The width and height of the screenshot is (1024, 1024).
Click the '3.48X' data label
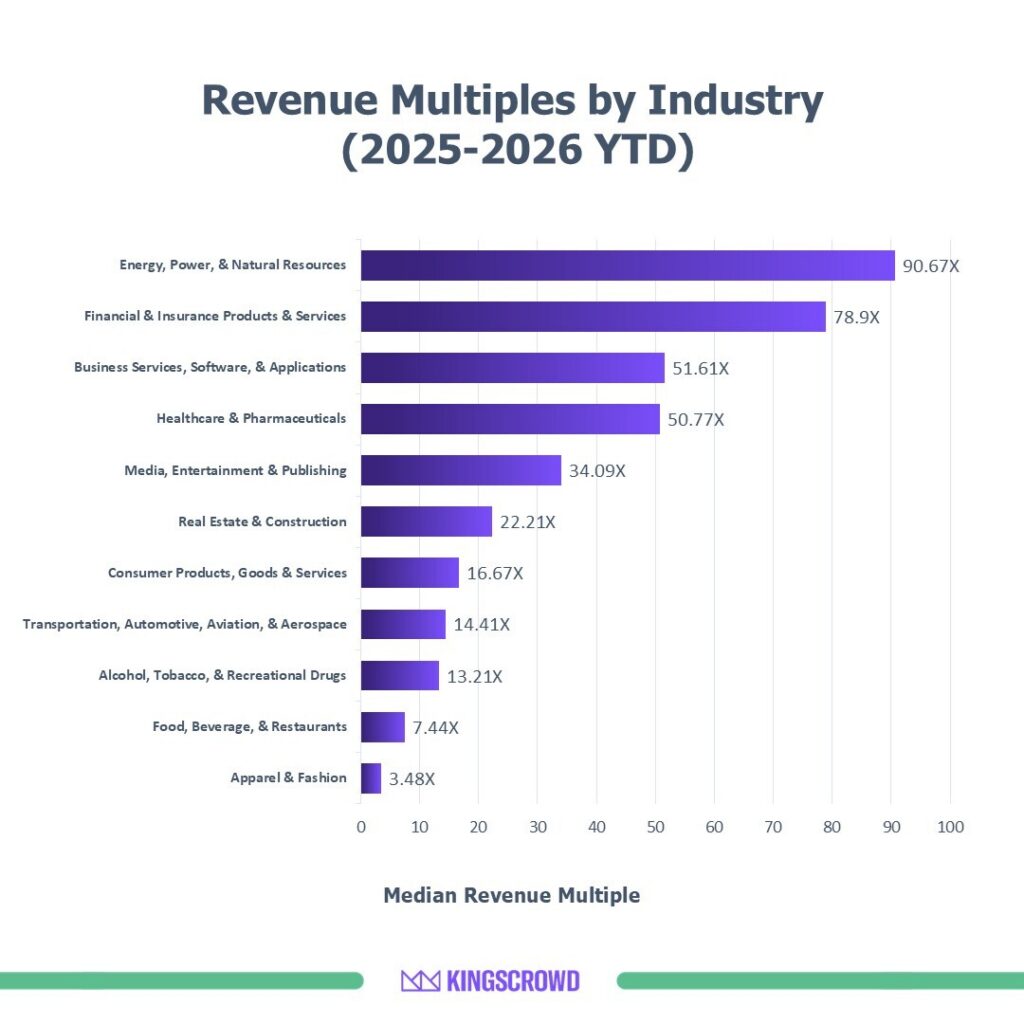411,778
